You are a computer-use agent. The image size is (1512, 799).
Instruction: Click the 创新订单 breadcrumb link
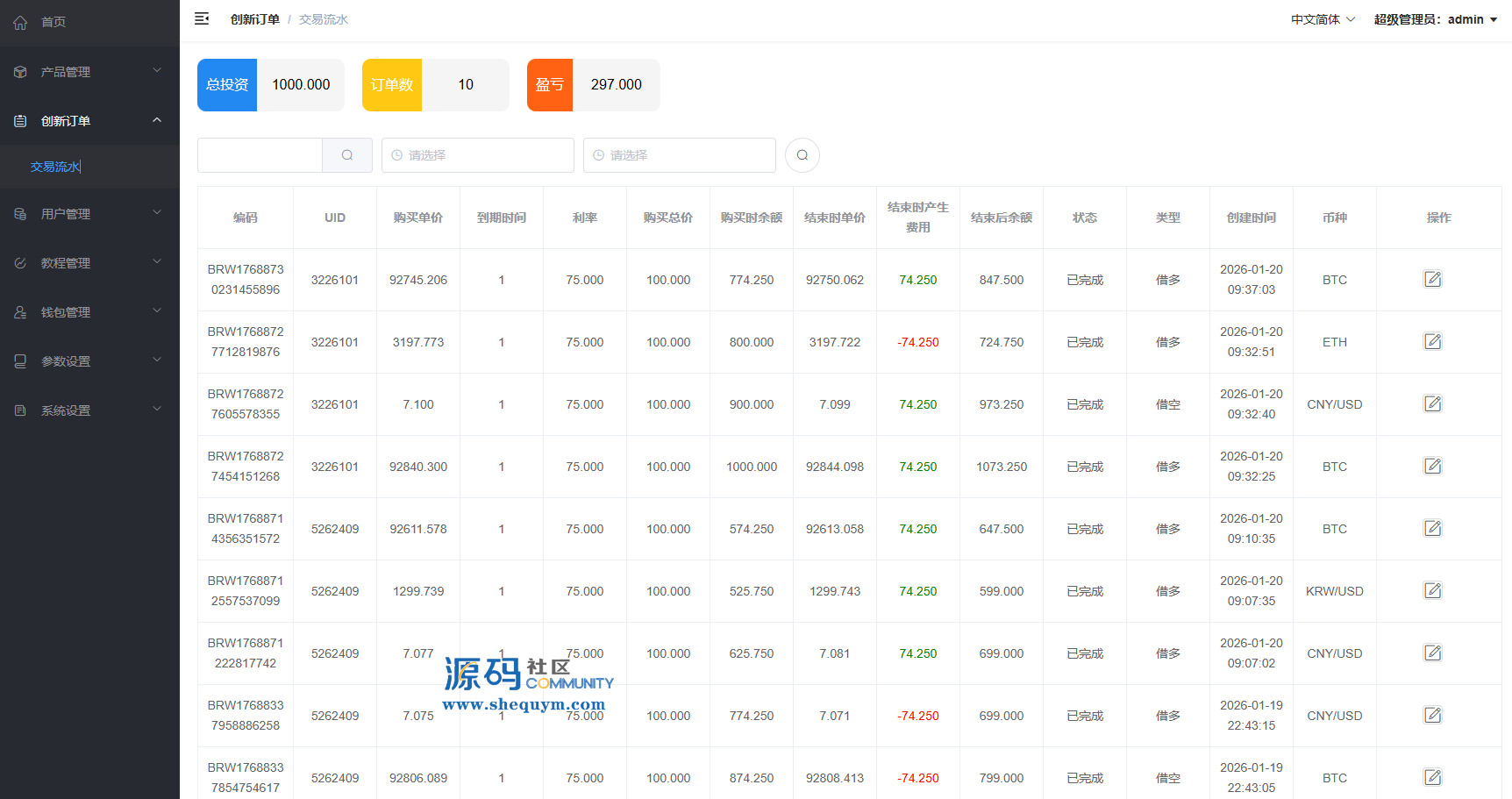coord(254,19)
